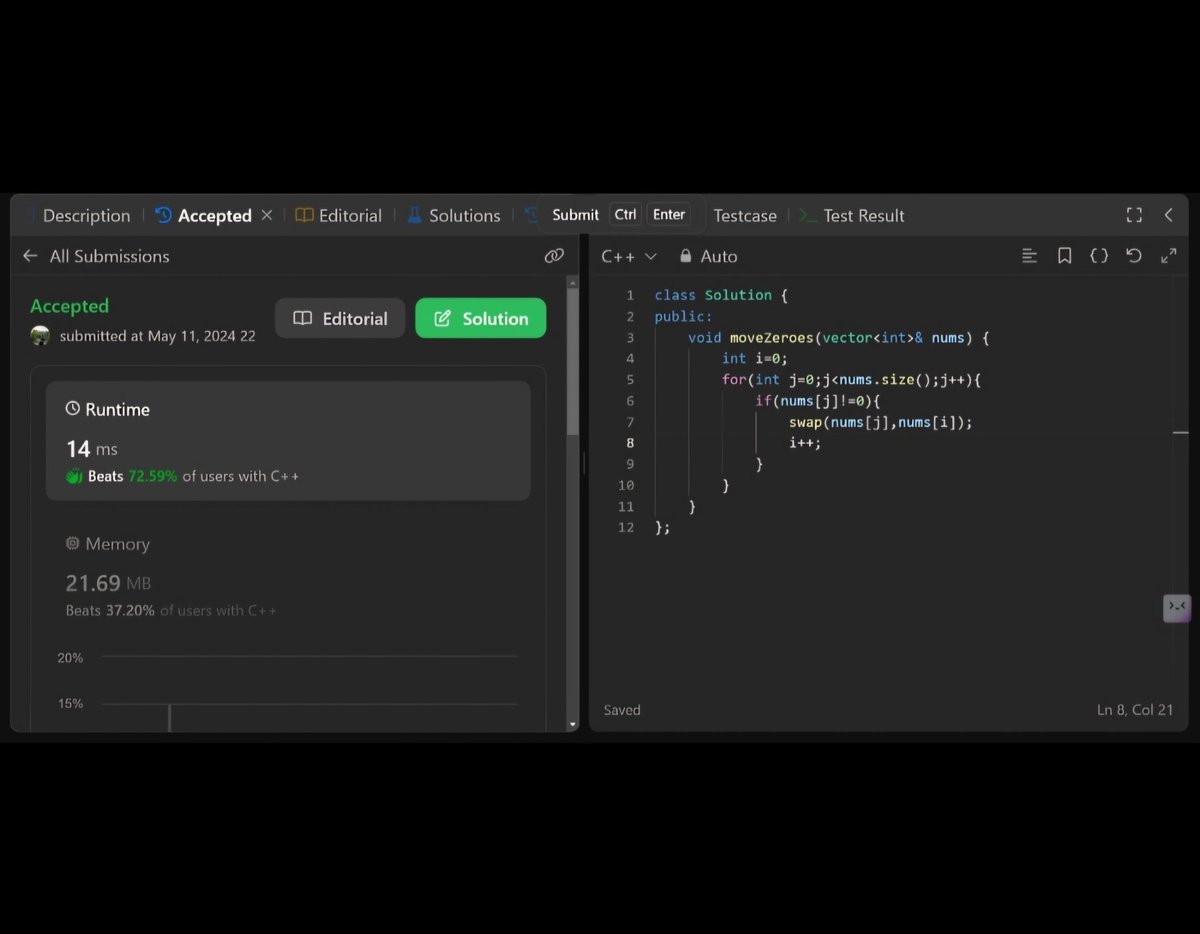Click line number 8 in the editor
Screen dimensions: 1200x934
(x=630, y=443)
